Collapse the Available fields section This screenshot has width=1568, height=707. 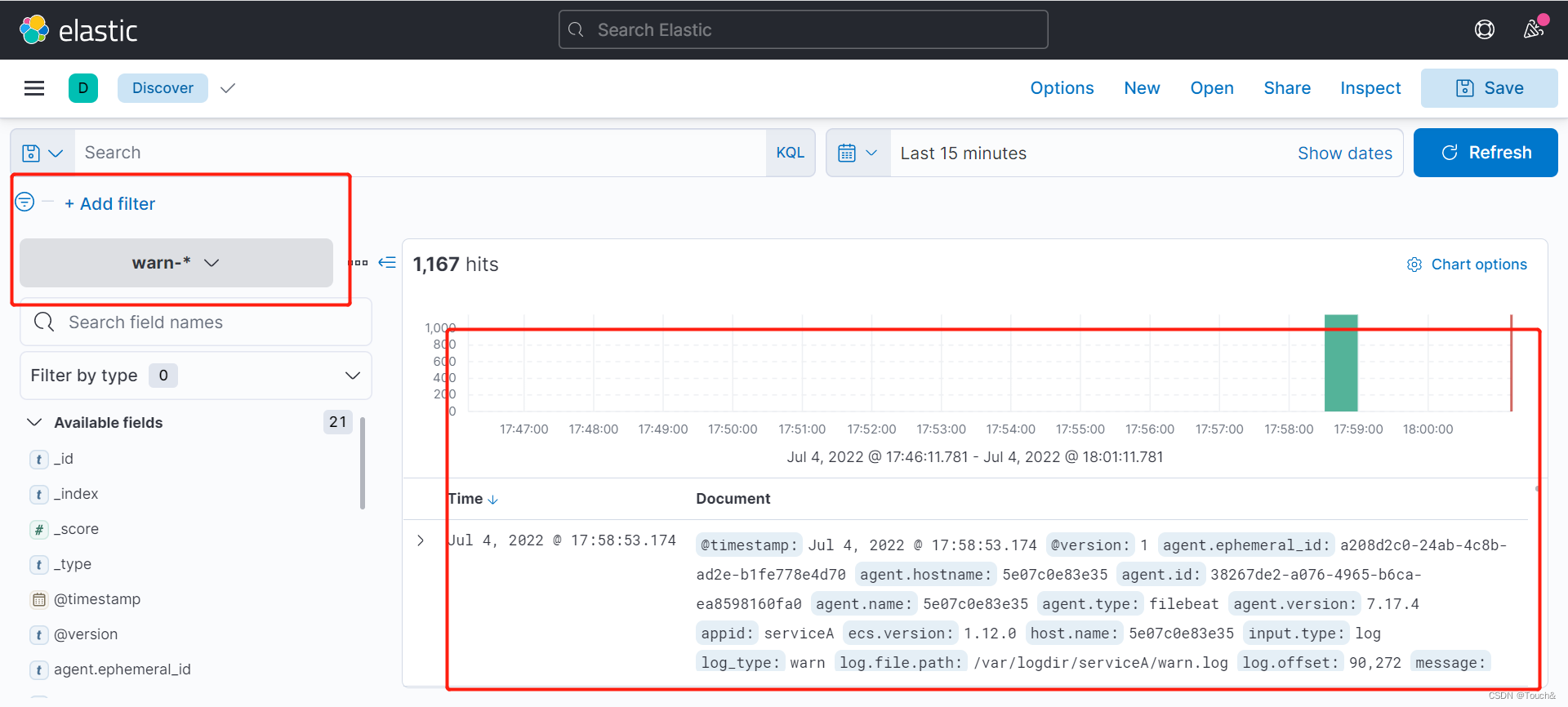[x=34, y=422]
